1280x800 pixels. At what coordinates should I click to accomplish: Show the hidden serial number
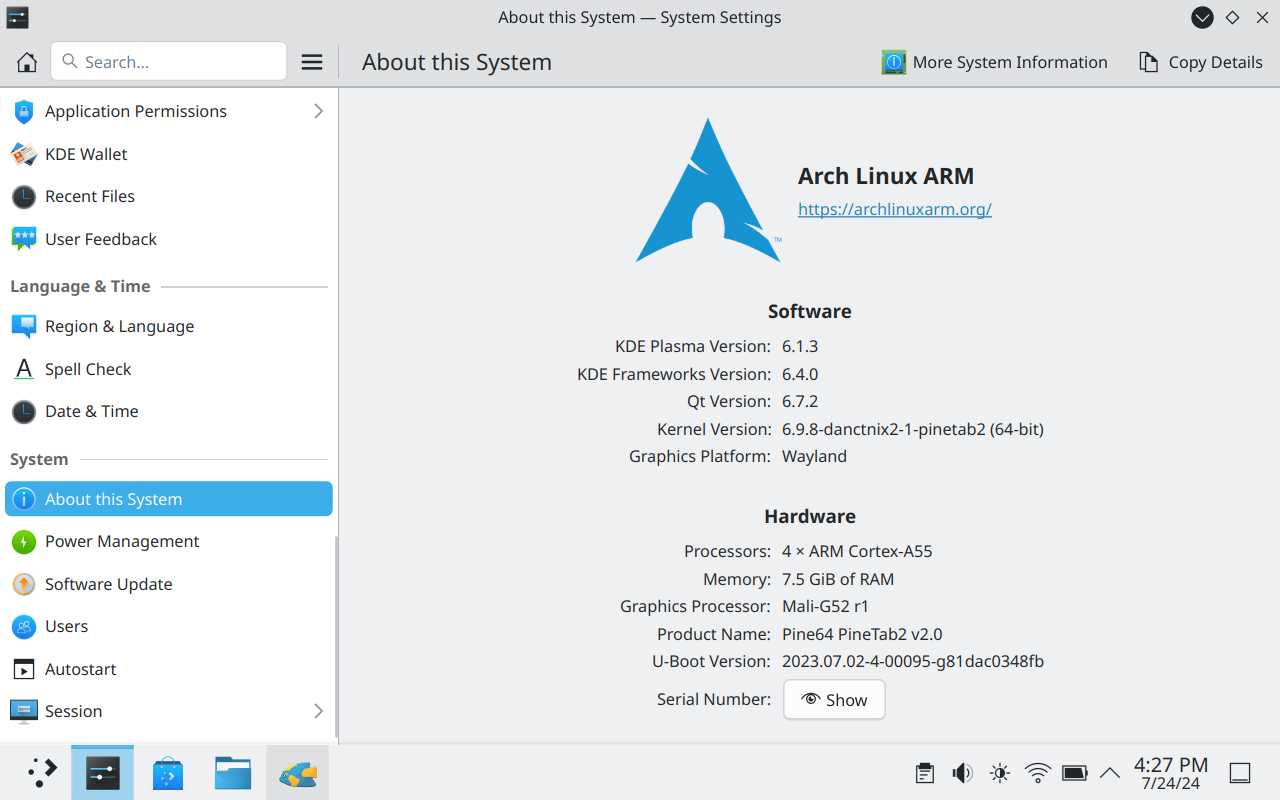pyautogui.click(x=834, y=700)
